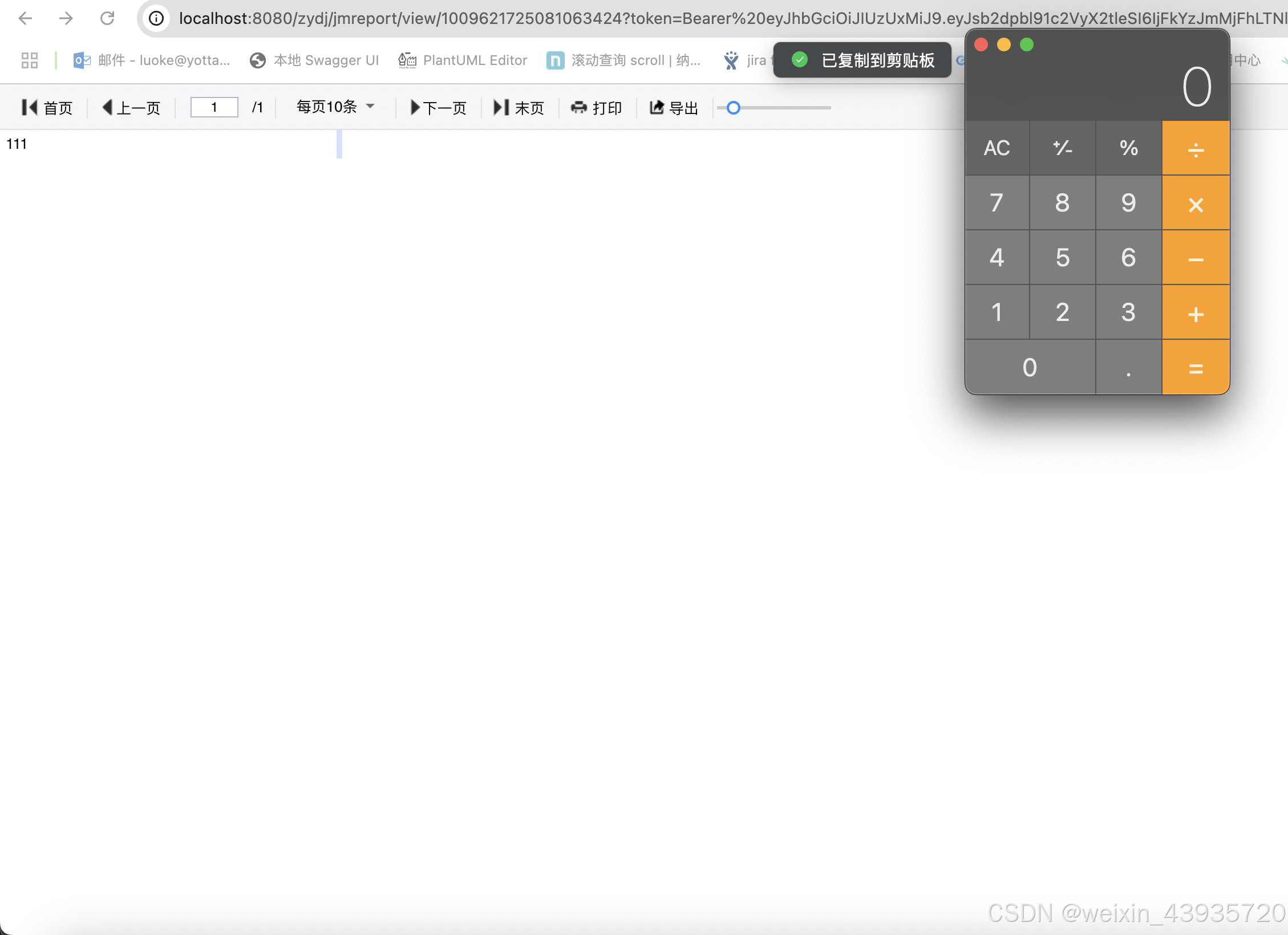Click the first page (首页) icon

point(29,107)
